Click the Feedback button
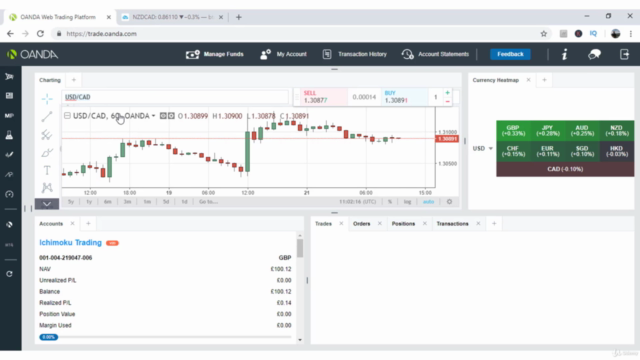 510,54
